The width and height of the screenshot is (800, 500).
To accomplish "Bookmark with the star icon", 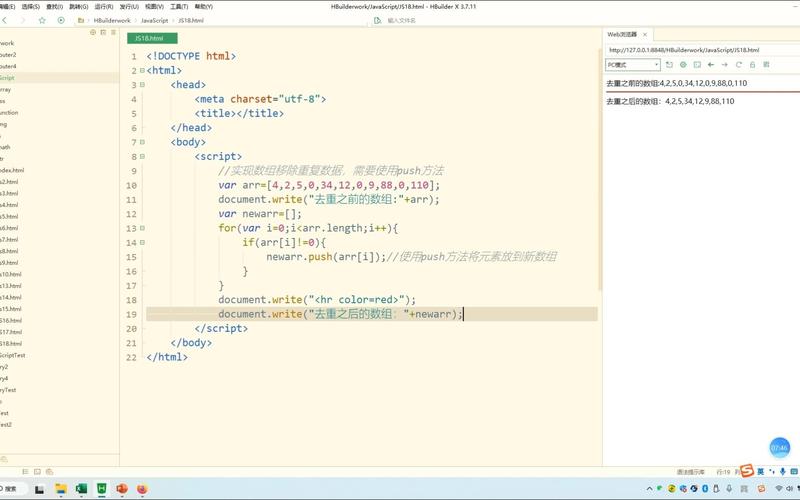I will click(x=42, y=20).
